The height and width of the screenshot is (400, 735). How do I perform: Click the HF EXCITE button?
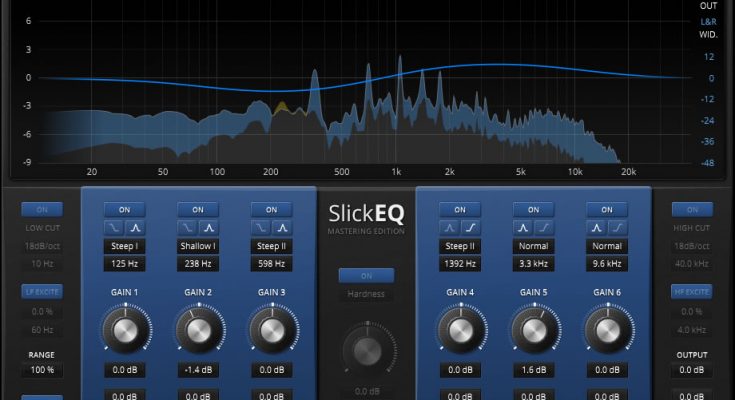pos(692,292)
